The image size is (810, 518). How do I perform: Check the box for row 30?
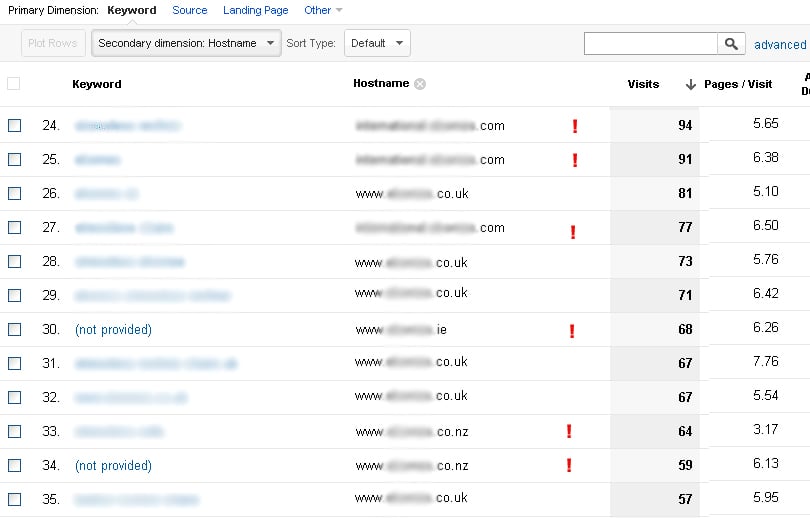pyautogui.click(x=14, y=329)
